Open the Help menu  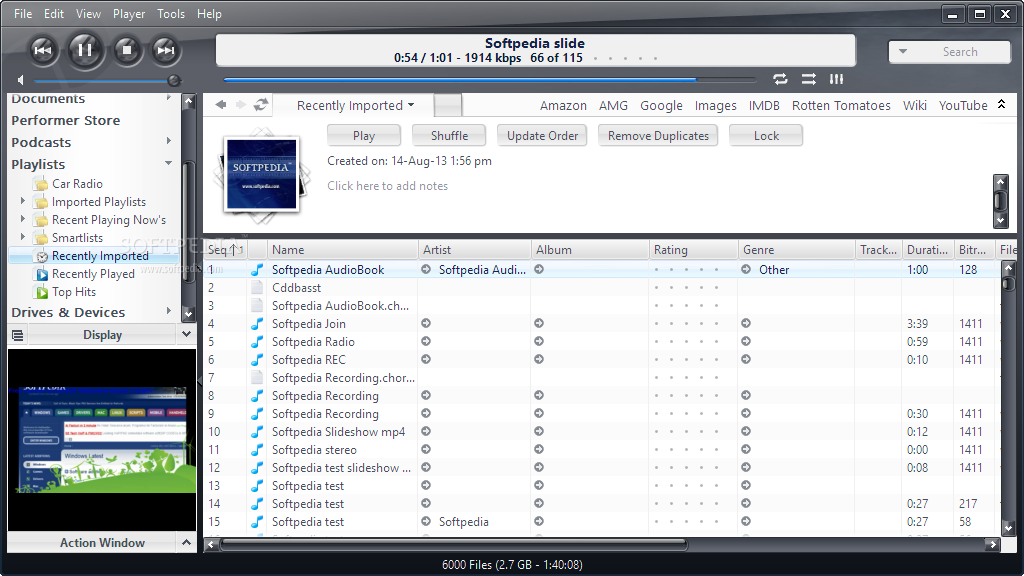click(209, 14)
